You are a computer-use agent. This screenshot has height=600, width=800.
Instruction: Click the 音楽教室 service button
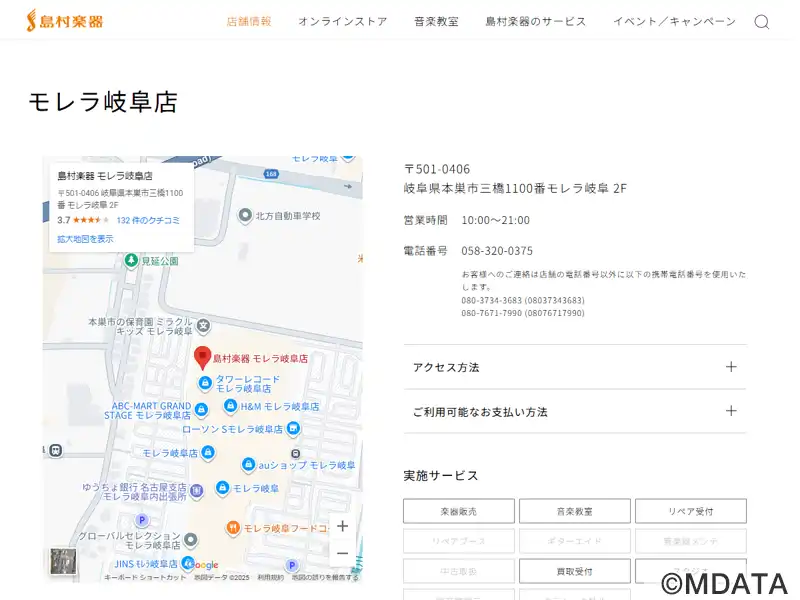click(574, 511)
